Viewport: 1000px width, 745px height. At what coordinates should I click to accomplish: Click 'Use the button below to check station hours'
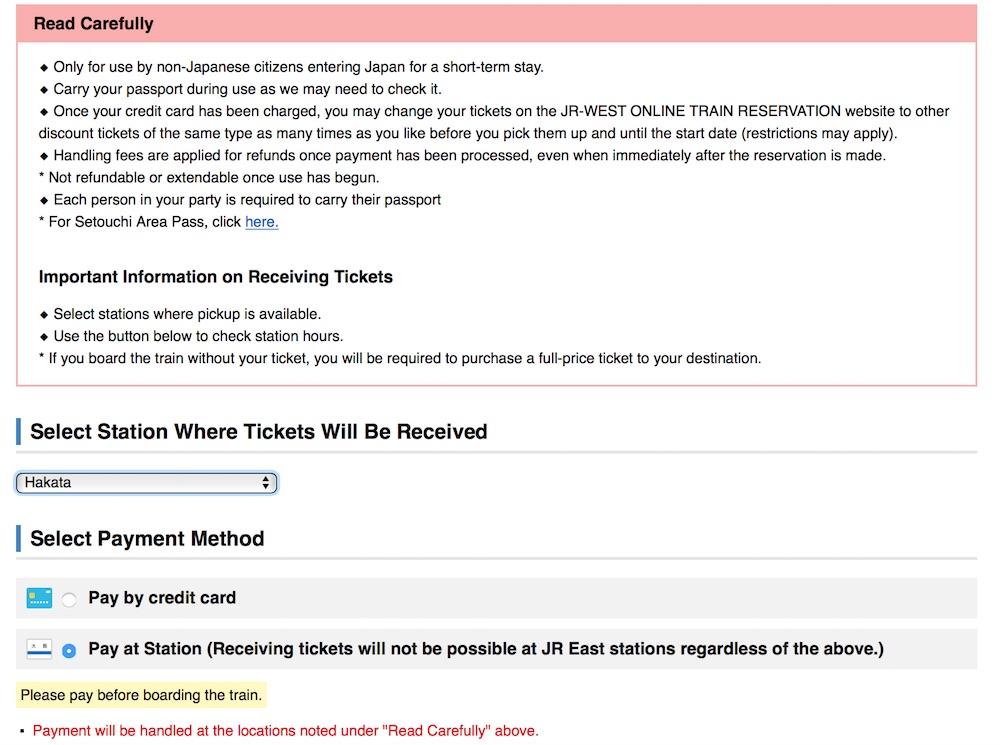[x=198, y=336]
